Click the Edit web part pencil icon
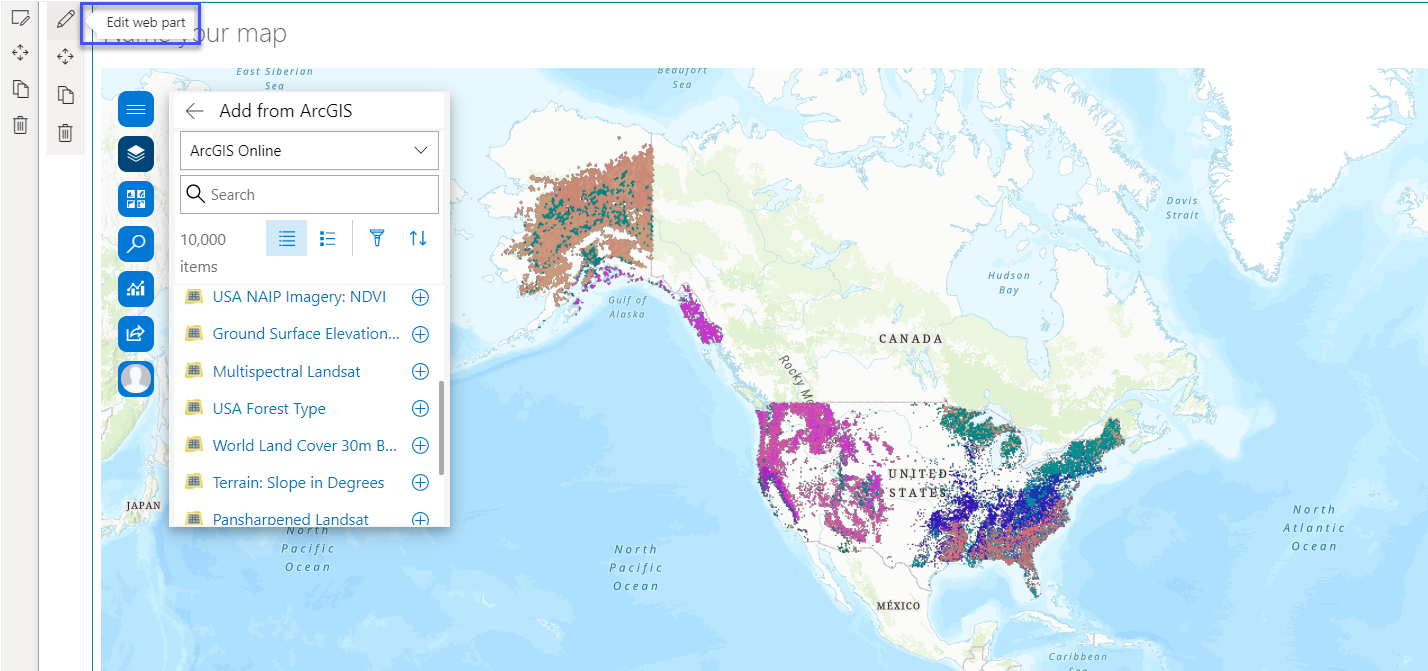1428x671 pixels. pyautogui.click(x=63, y=18)
